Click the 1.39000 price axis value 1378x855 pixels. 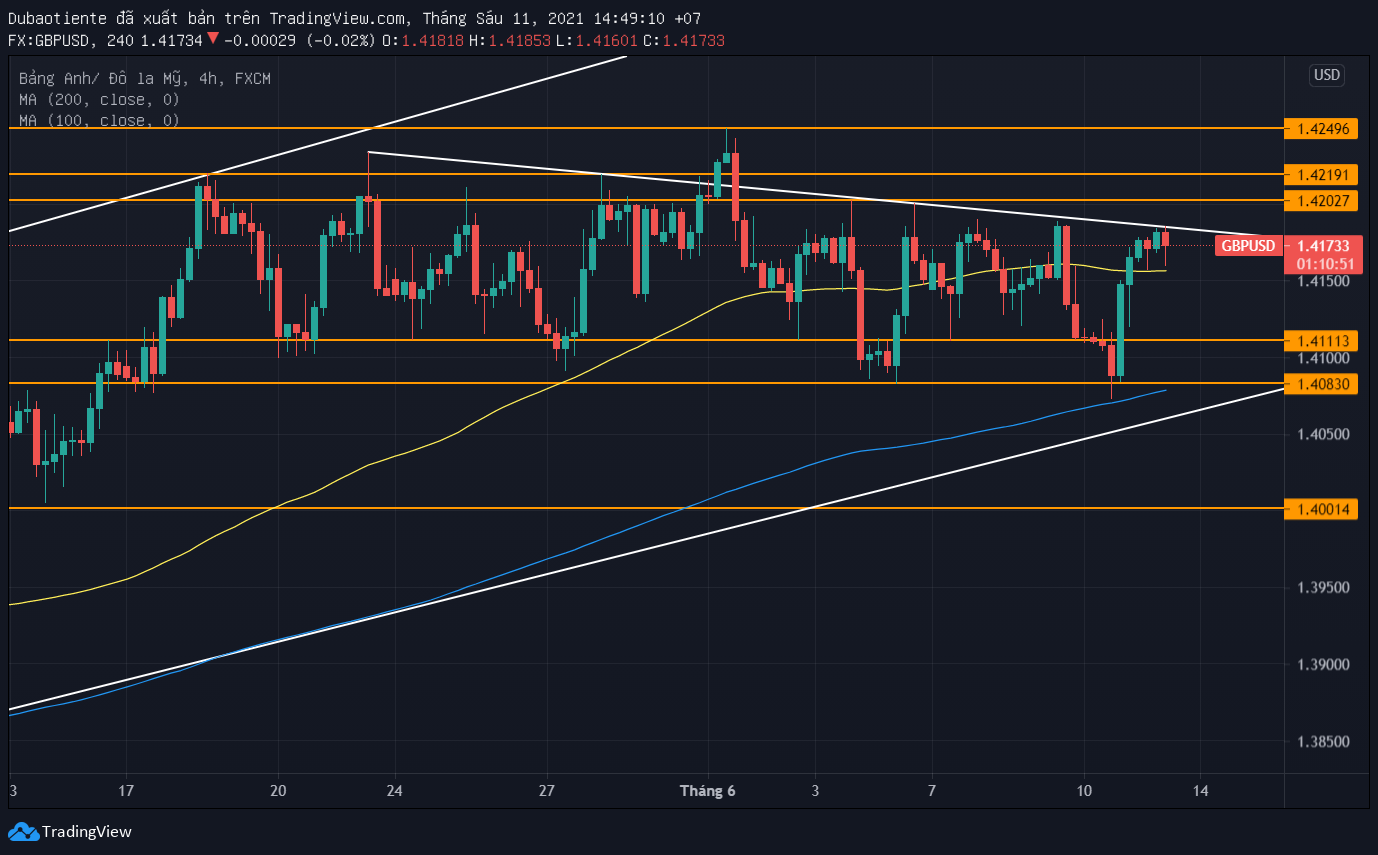pos(1322,665)
